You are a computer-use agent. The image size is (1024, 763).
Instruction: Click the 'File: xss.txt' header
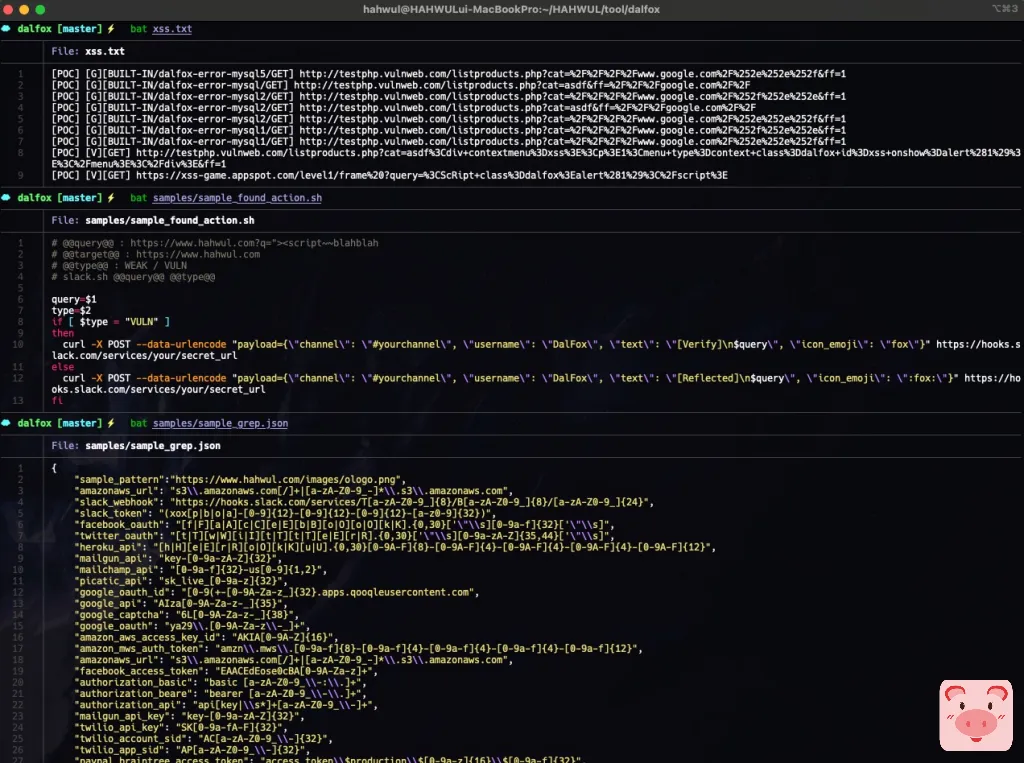coord(88,51)
